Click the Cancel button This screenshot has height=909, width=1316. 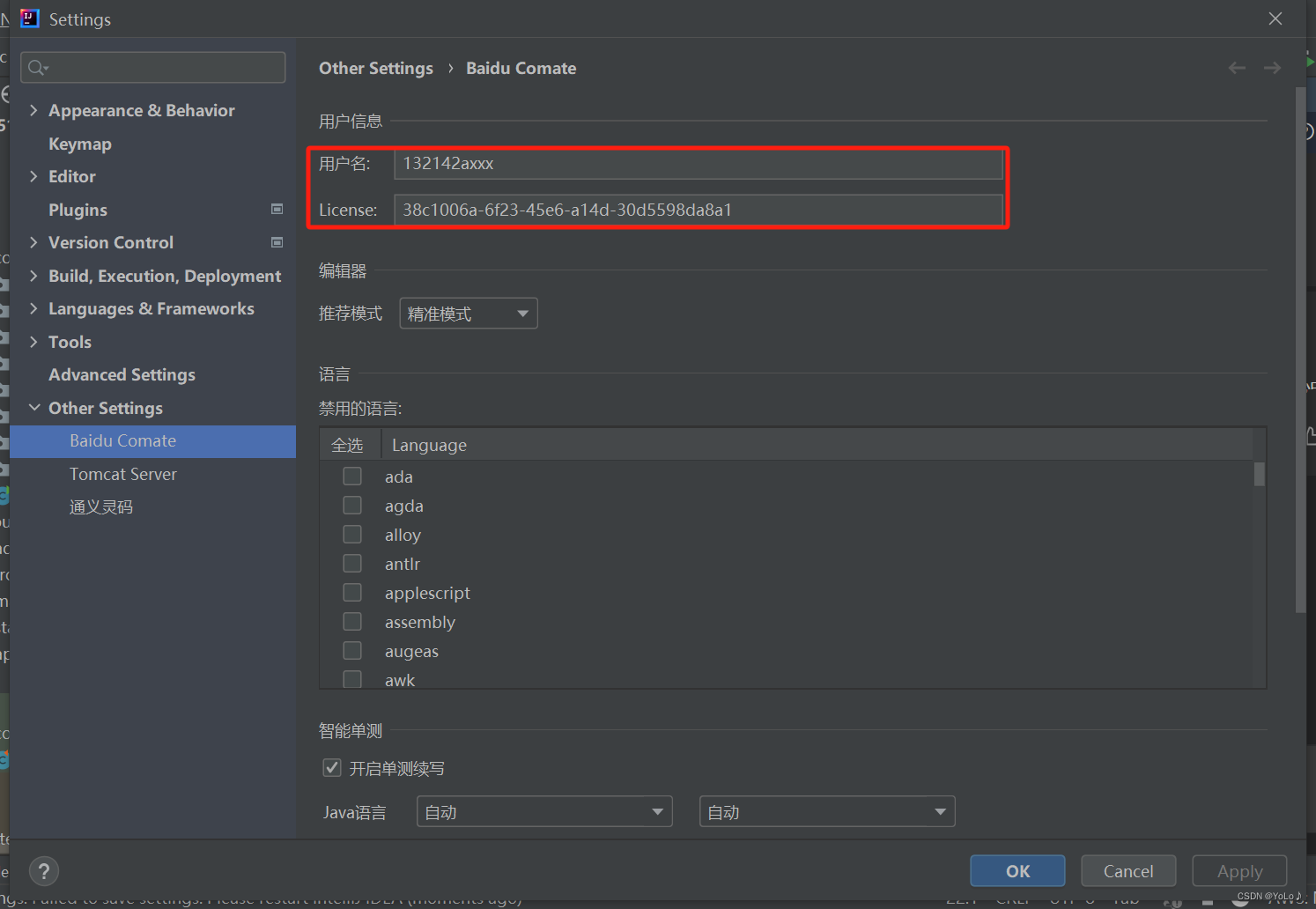click(1128, 871)
